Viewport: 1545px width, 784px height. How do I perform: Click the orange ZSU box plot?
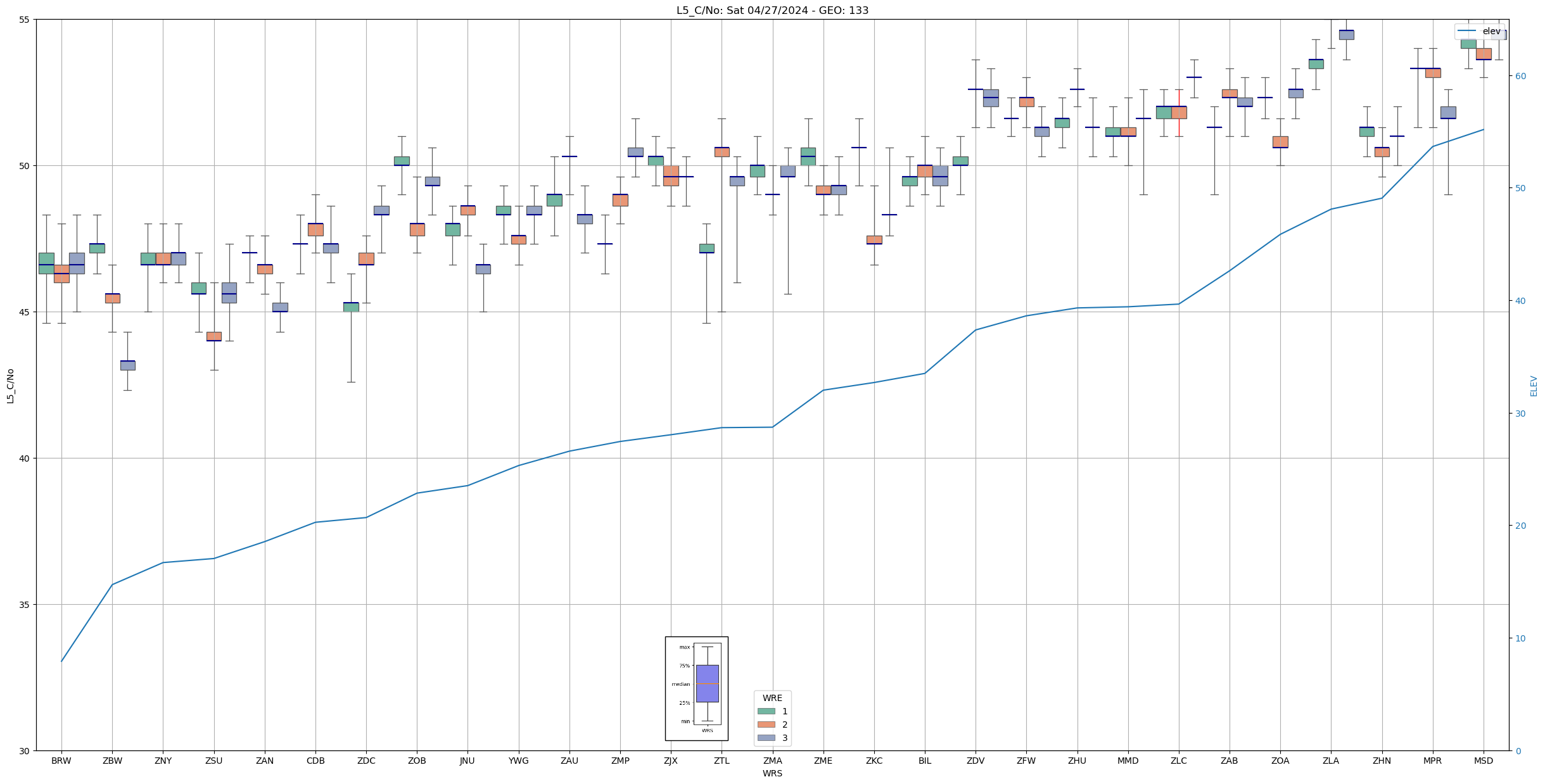tap(214, 336)
